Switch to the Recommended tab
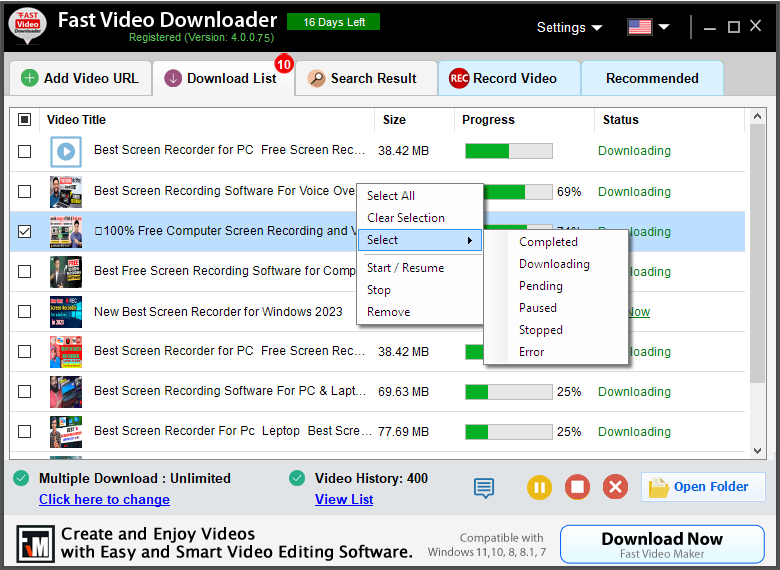 tap(652, 78)
